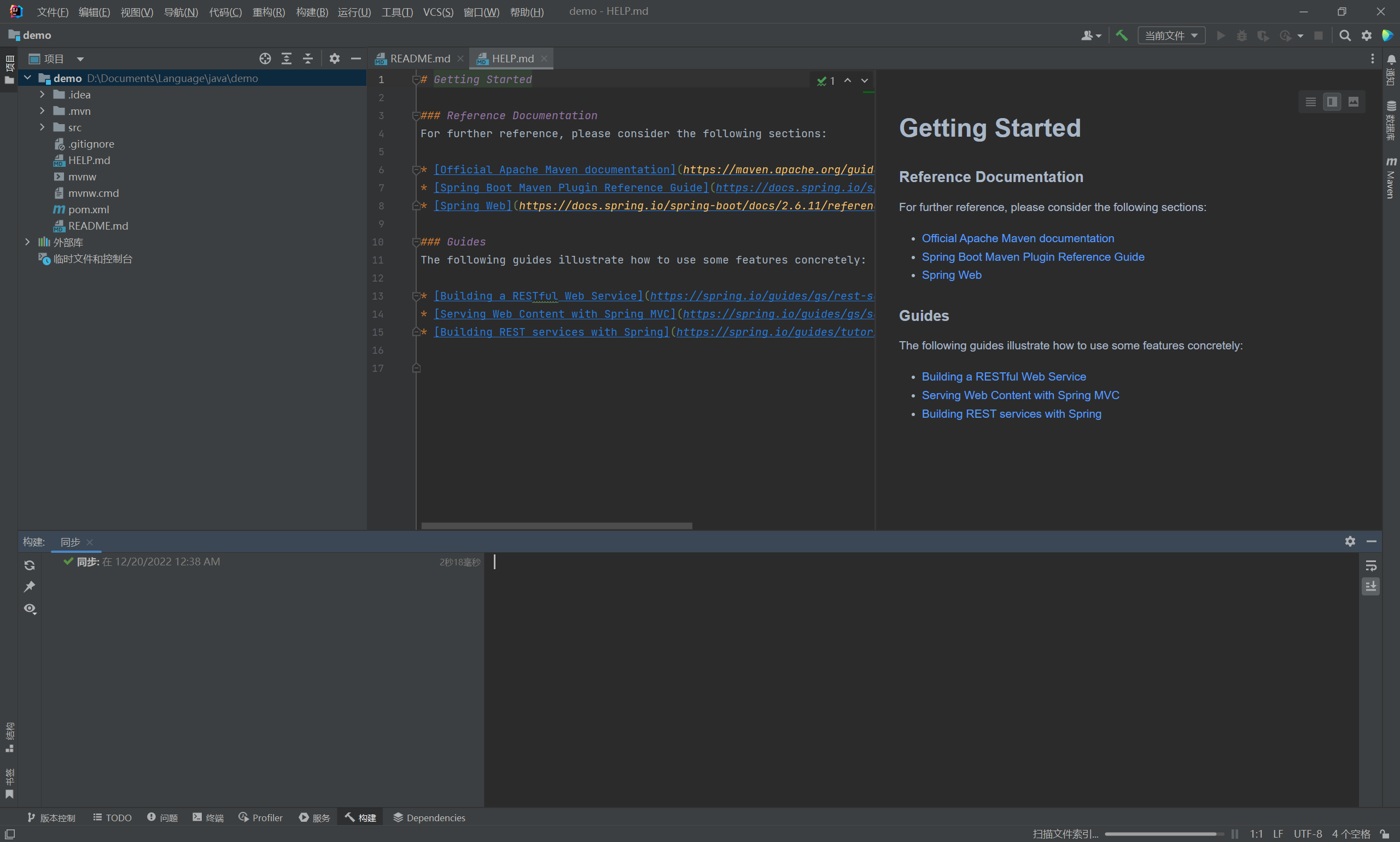Viewport: 1400px width, 842px height.
Task: Click the settings gear icon top toolbar
Action: 1366,37
